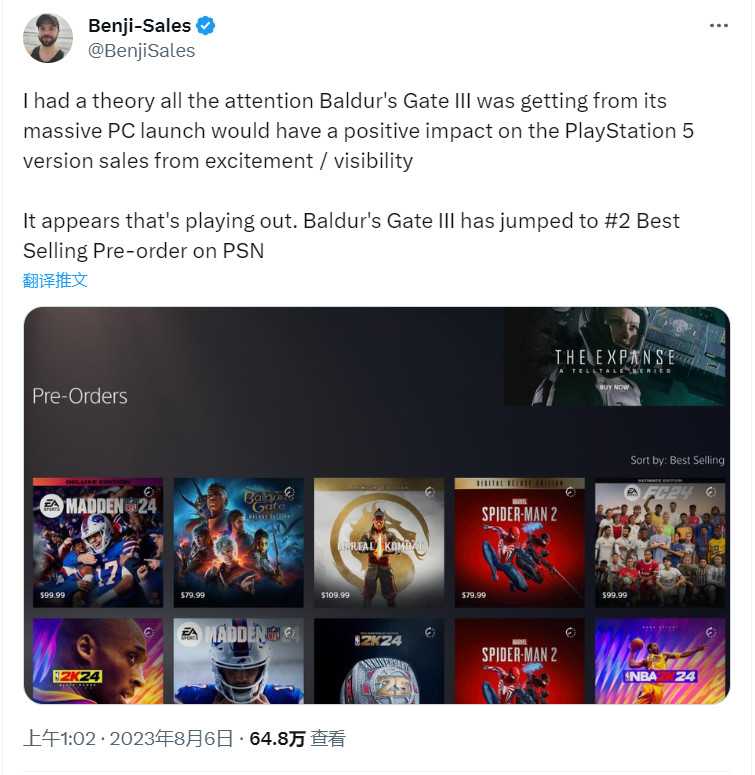Click The Expanse Buy Now banner
755x775 pixels.
[x=617, y=357]
